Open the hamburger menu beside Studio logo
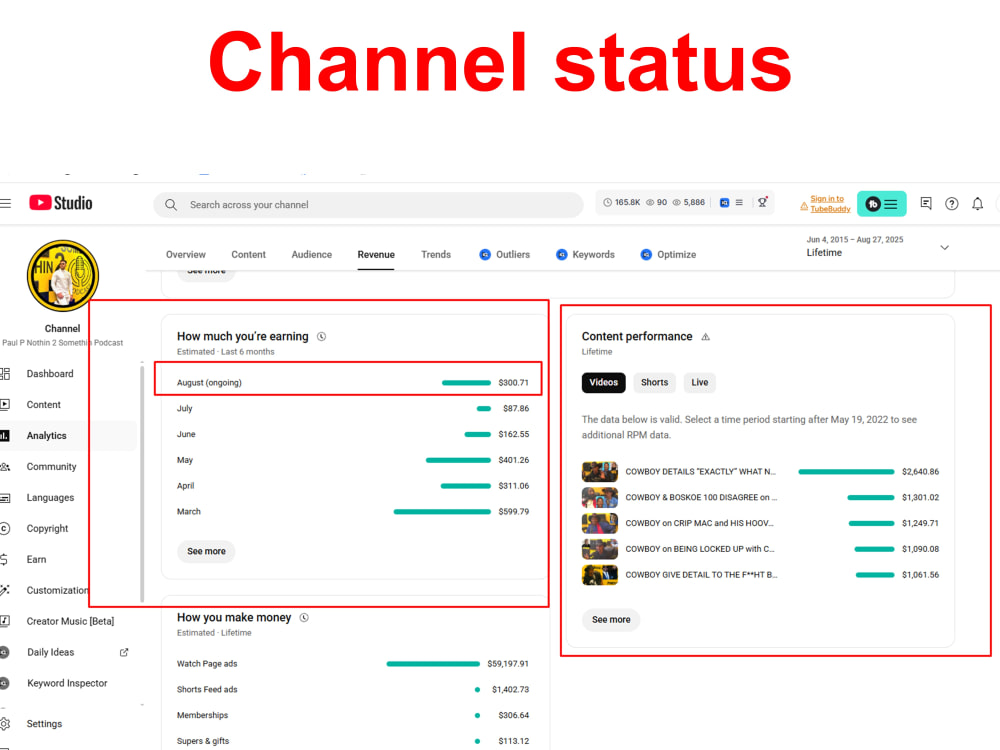 6,203
